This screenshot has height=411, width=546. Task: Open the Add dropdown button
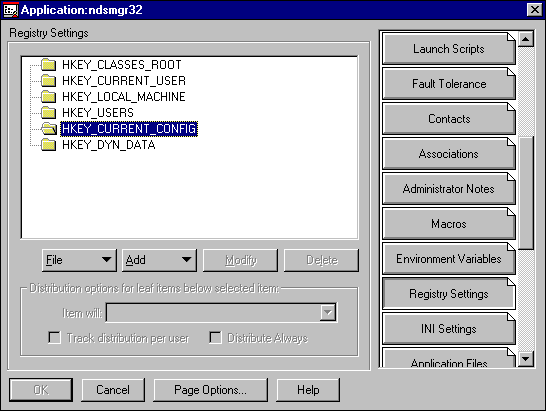(x=159, y=260)
